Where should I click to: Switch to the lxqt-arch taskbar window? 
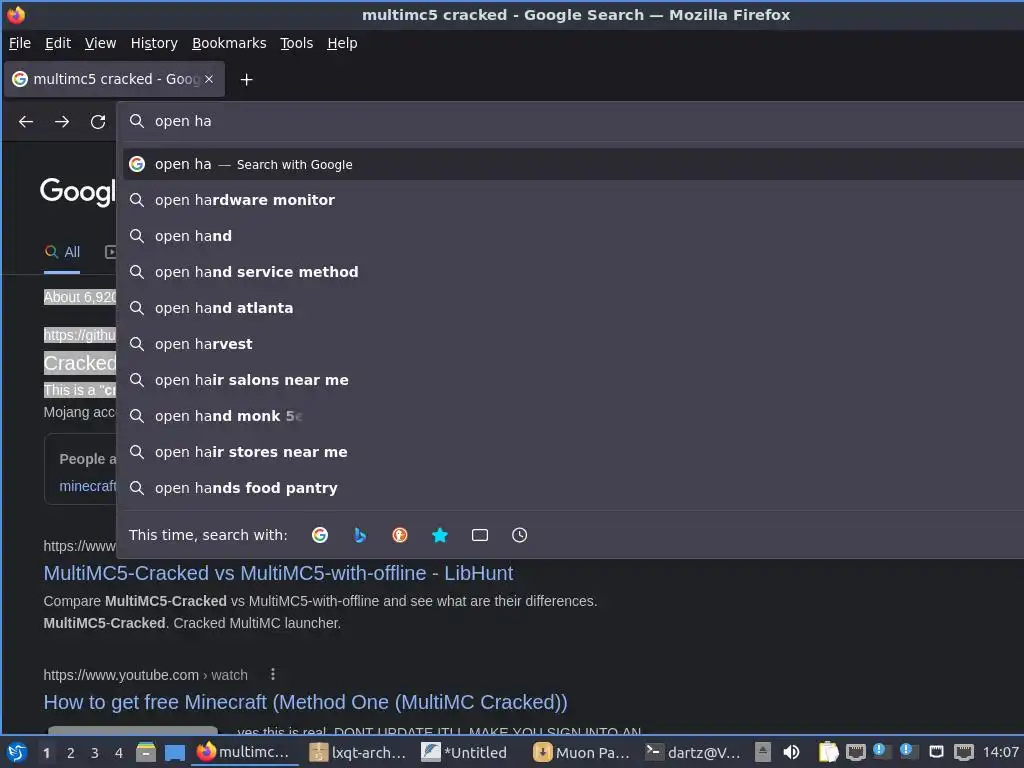tap(359, 752)
